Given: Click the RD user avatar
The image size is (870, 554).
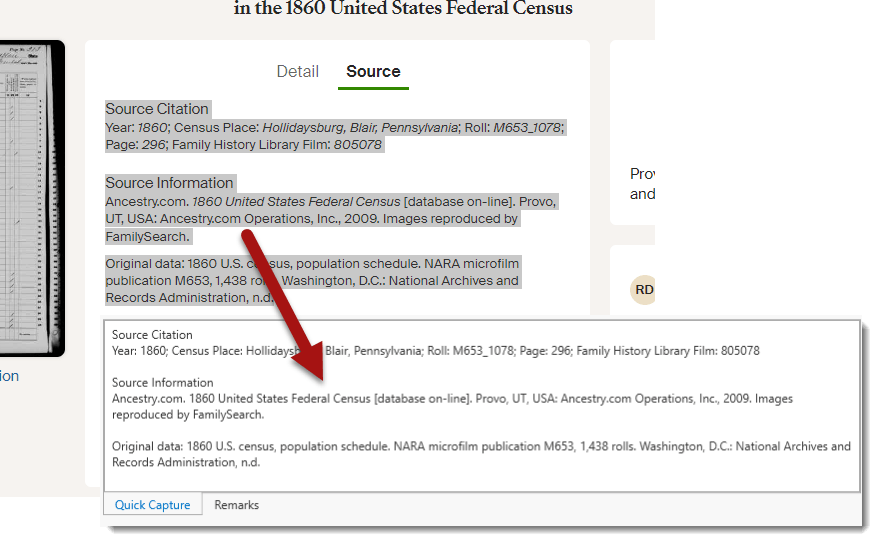Looking at the screenshot, I should point(643,289).
